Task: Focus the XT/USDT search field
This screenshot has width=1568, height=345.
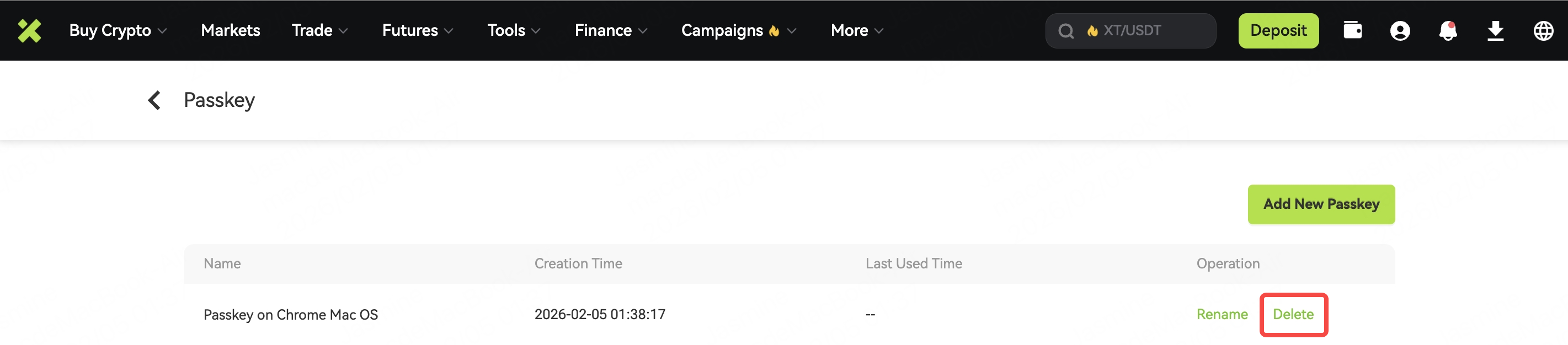Action: (1144, 30)
